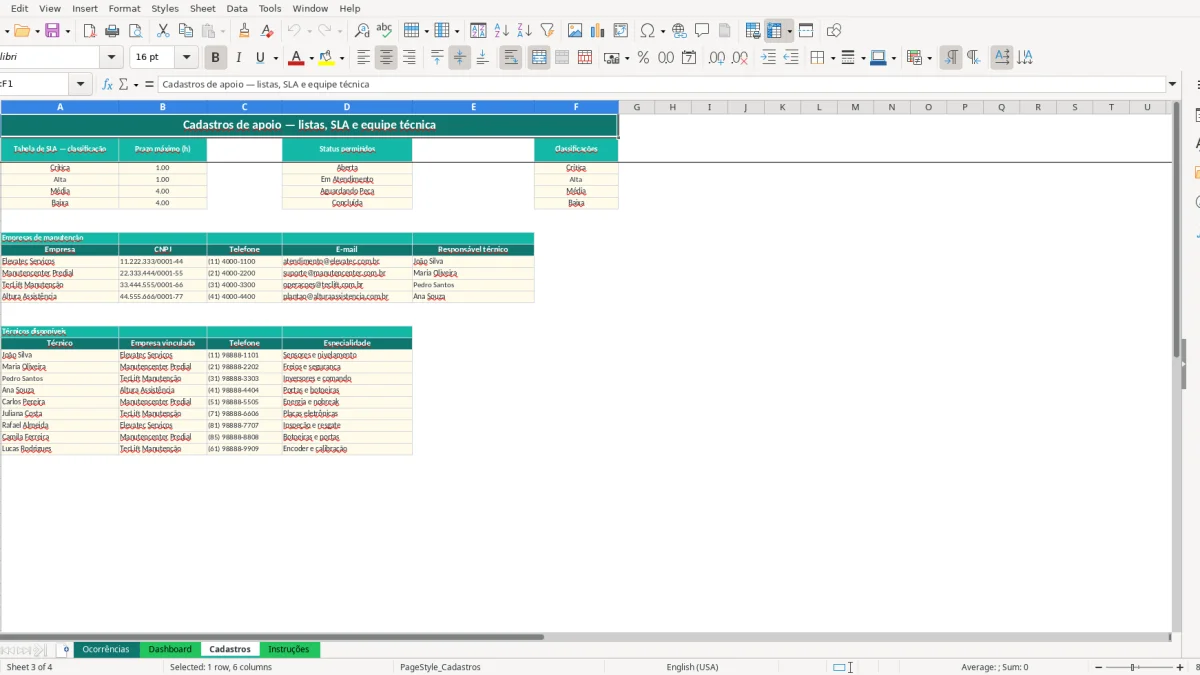The height and width of the screenshot is (675, 1200).
Task: Add decimal place icon
Action: coord(717,58)
